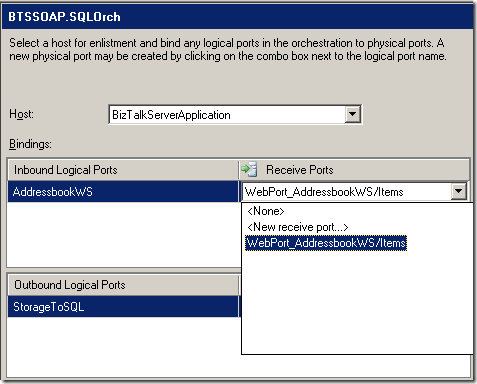This screenshot has width=477, height=384.
Task: Expand the Receive Ports combo arrow
Action: tap(459, 192)
